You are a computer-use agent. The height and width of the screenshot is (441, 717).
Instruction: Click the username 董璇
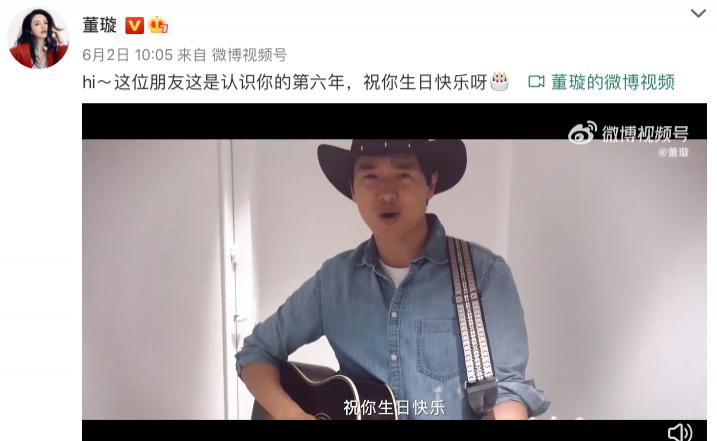point(100,25)
